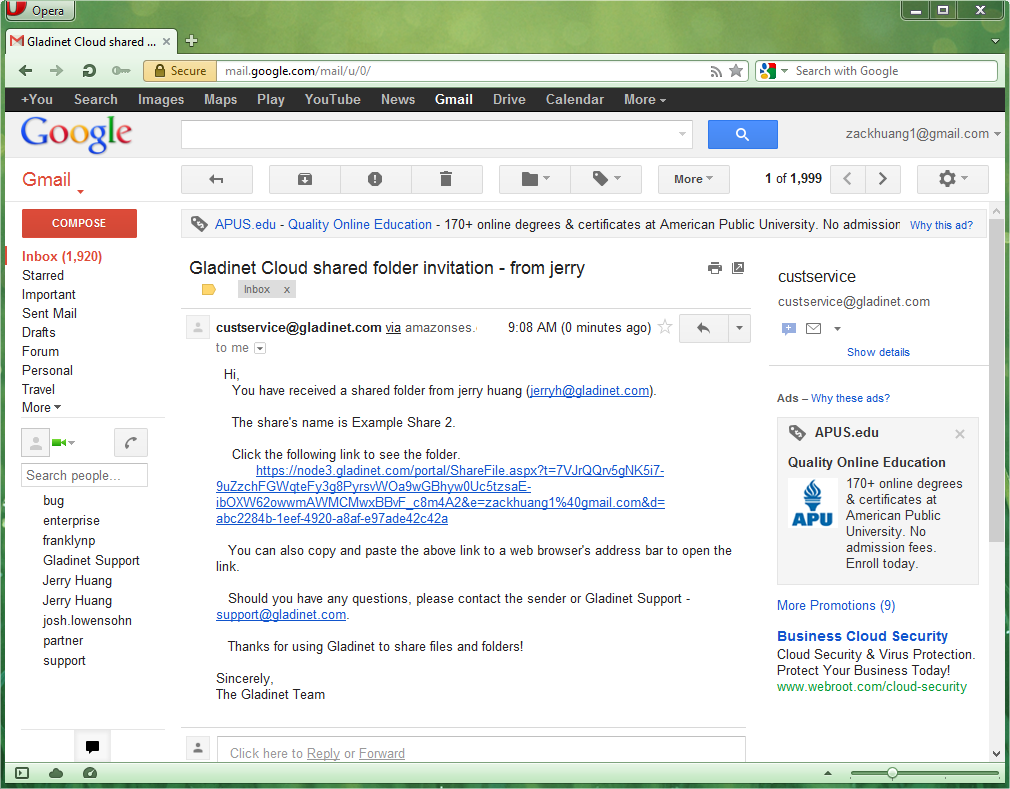Open the settings gear menu
The width and height of the screenshot is (1010, 789).
pyautogui.click(x=953, y=179)
